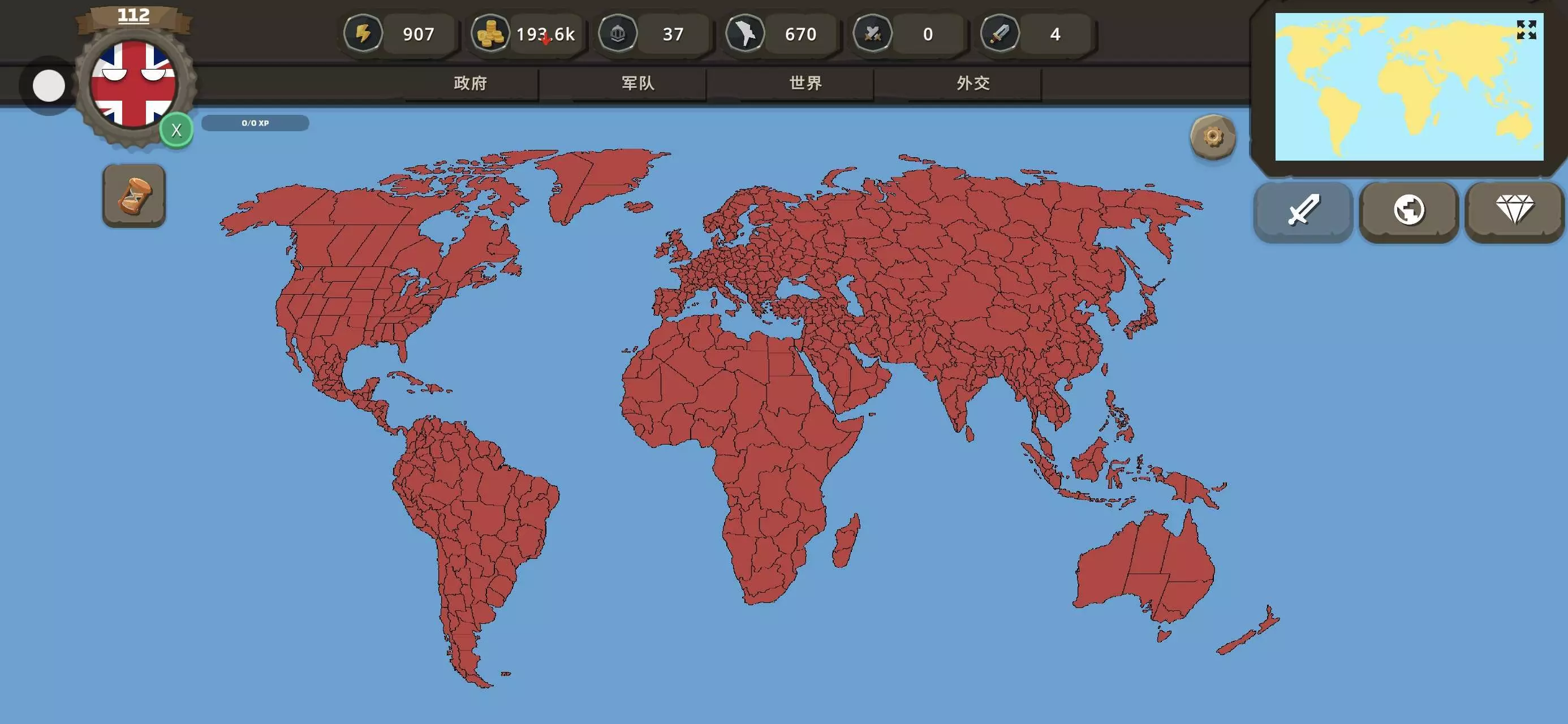Image resolution: width=1568 pixels, height=724 pixels.
Task: Click the sword weapon icon showing 4
Action: (1000, 33)
